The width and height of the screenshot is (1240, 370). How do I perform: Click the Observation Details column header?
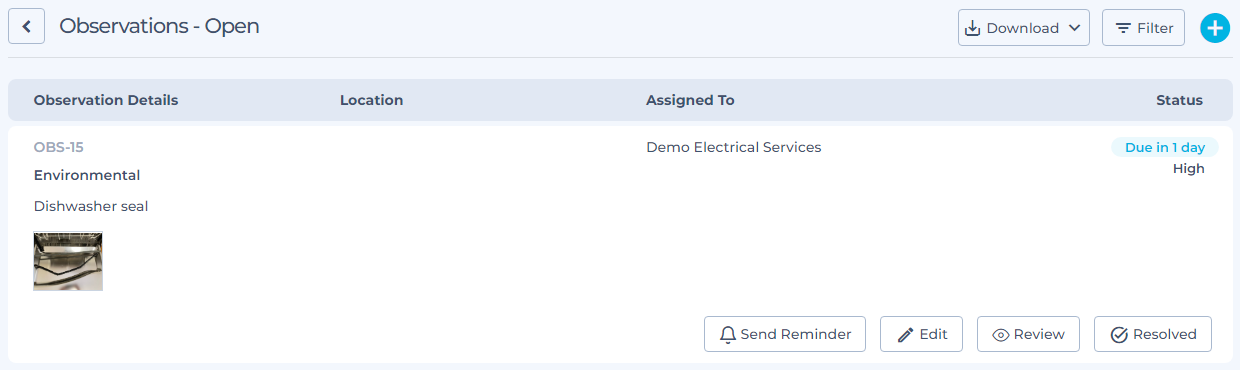106,100
